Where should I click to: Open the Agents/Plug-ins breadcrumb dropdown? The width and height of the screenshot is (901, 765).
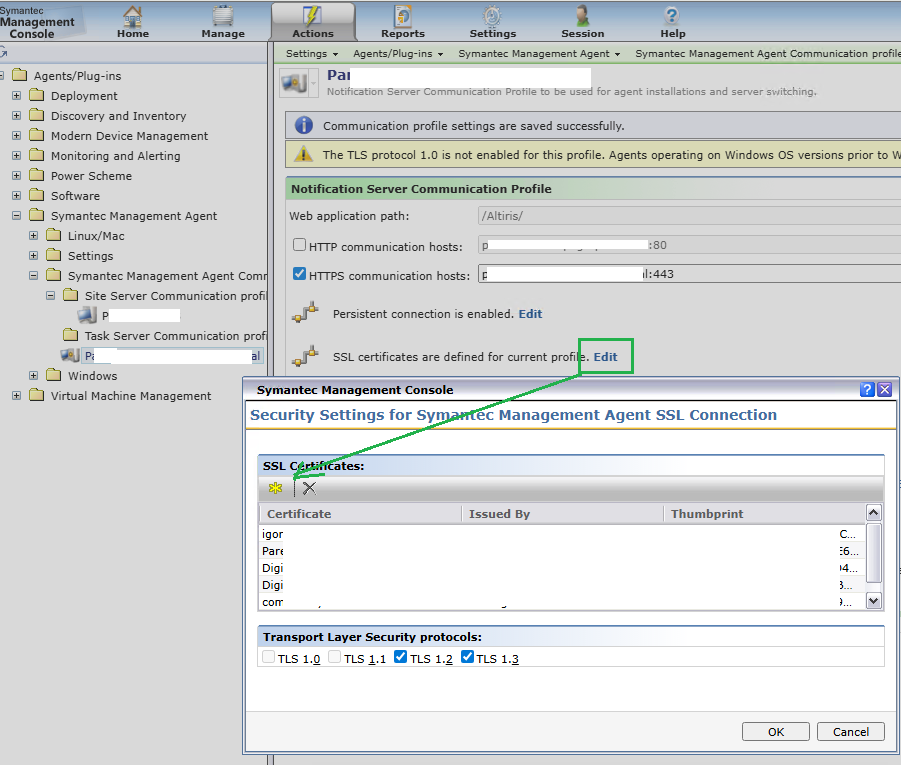click(398, 53)
